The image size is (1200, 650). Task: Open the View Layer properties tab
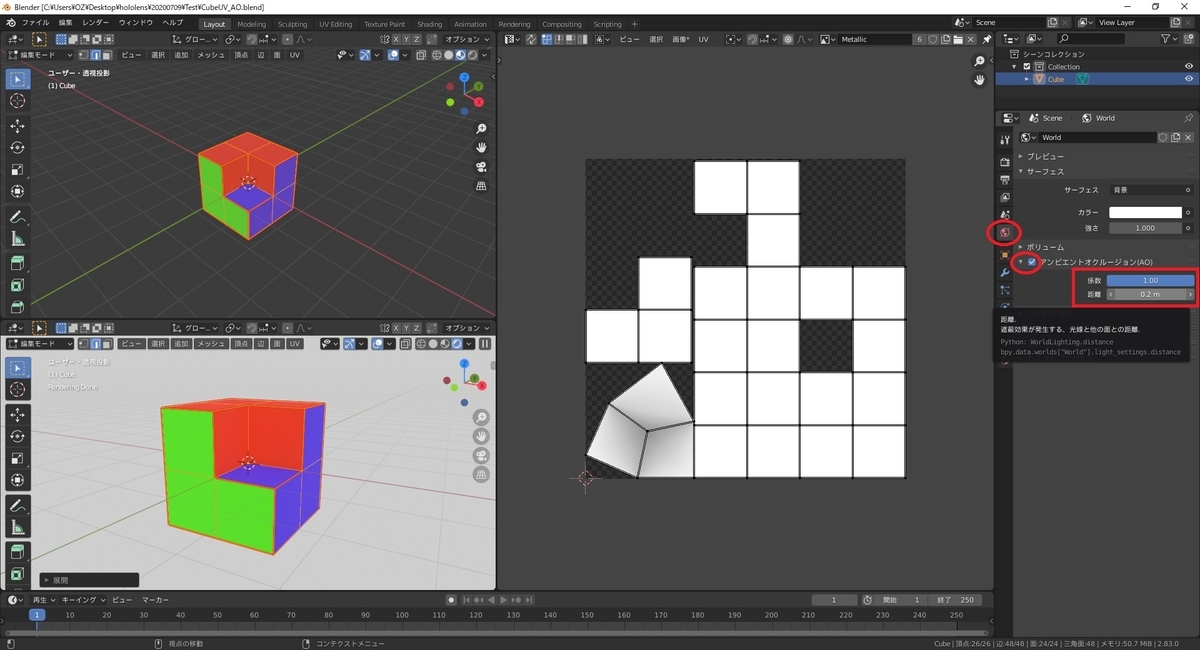tap(1004, 197)
